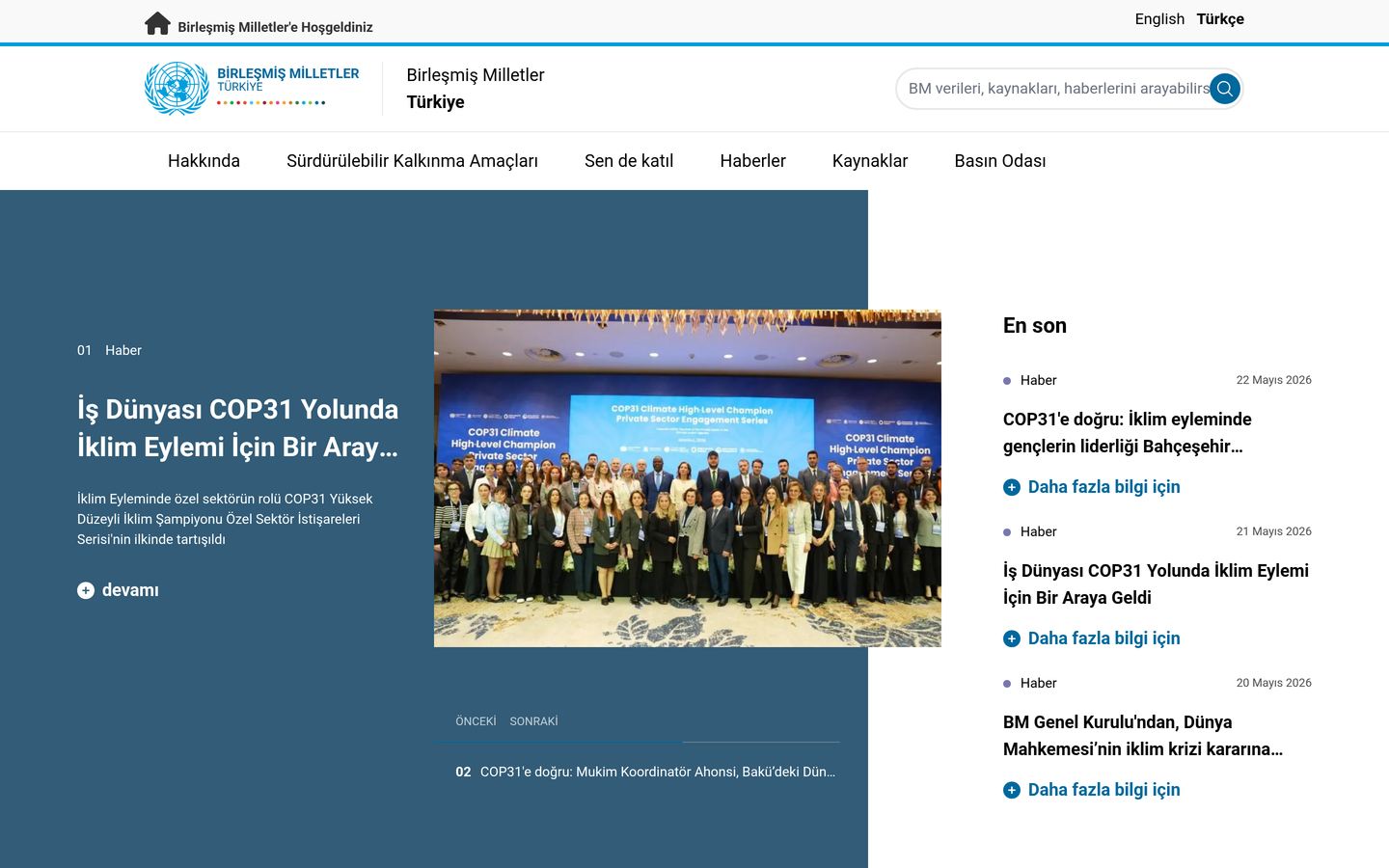Go to ÖNCEKİ slide
Viewport: 1389px width, 868px height.
[476, 721]
